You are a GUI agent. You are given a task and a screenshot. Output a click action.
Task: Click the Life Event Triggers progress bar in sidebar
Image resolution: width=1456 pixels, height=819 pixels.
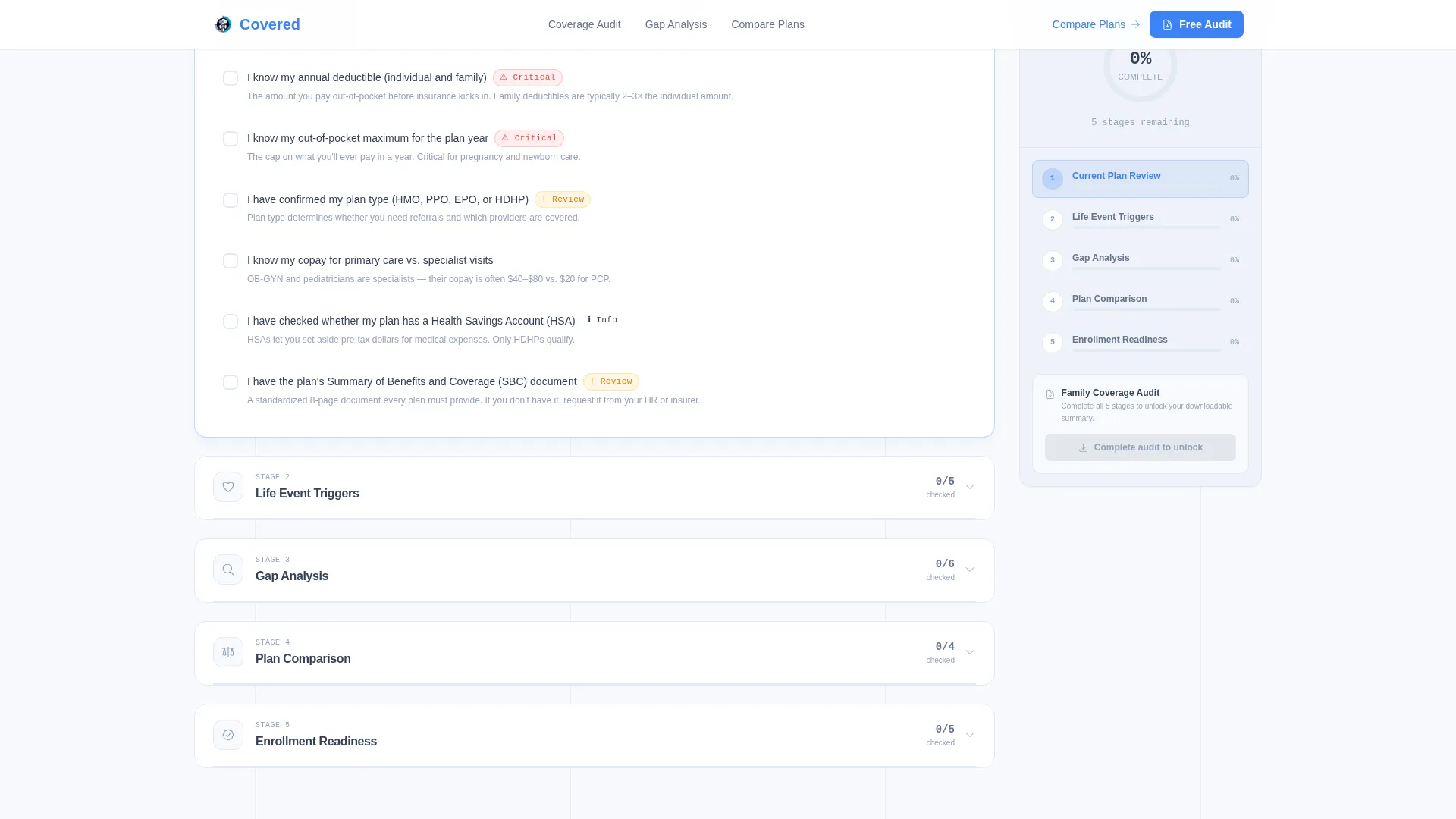(1147, 227)
